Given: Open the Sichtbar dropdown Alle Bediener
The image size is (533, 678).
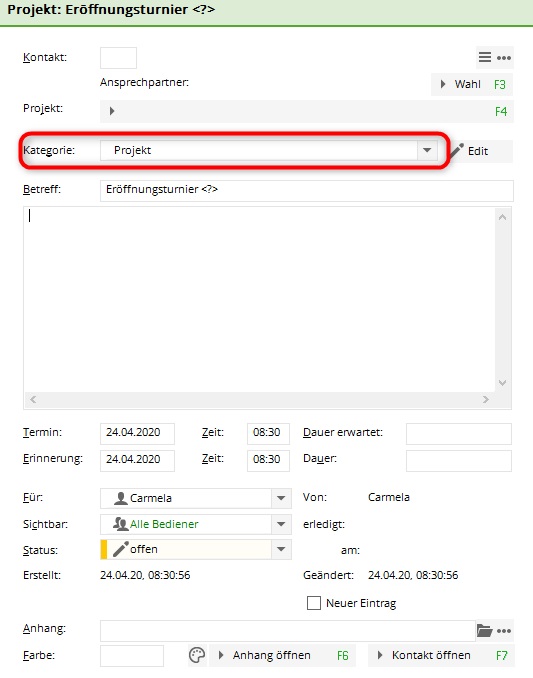Looking at the screenshot, I should pos(281,524).
